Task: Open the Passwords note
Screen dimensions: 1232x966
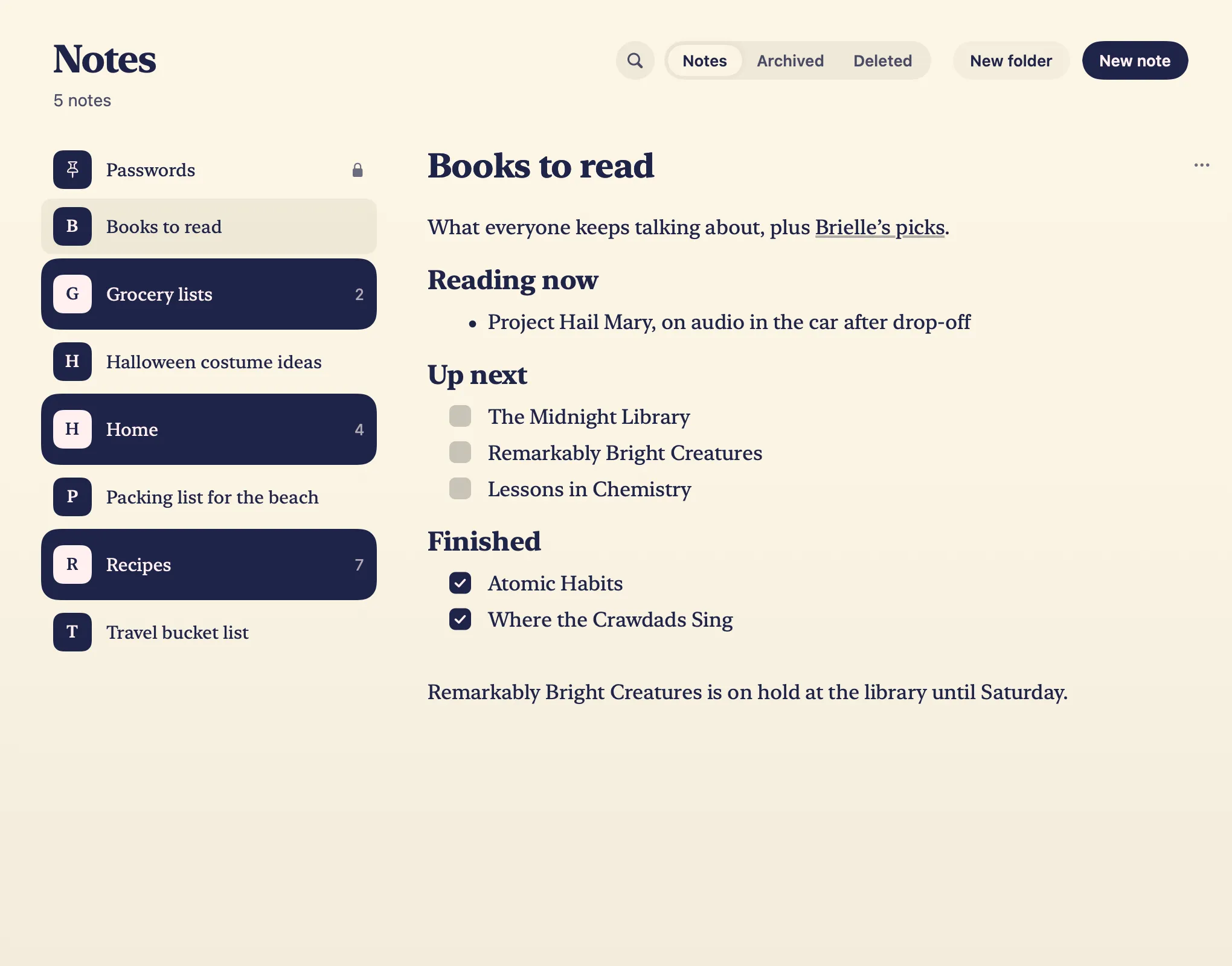Action: pos(209,170)
